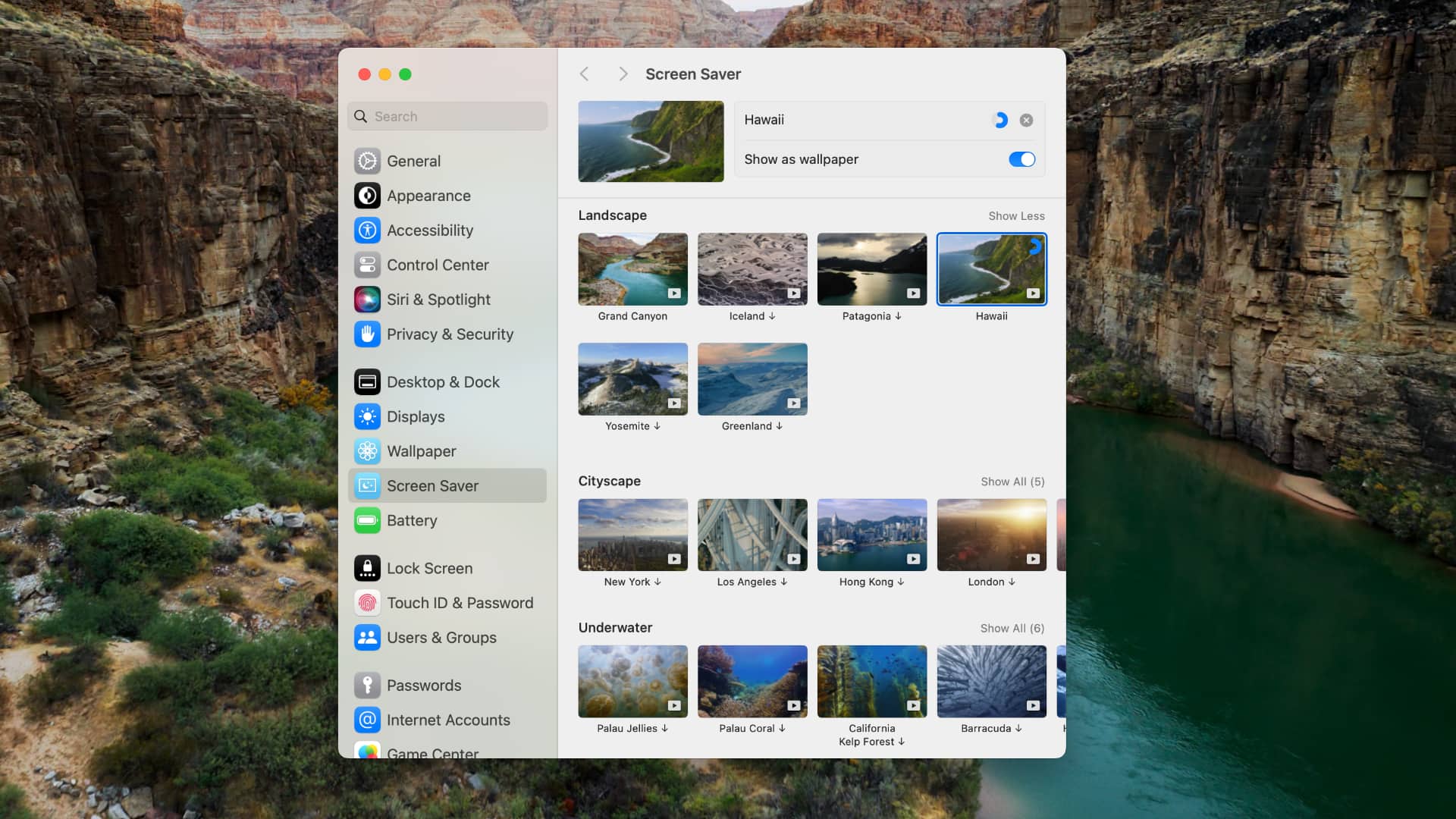1456x819 pixels.
Task: Open the Wallpaper settings pane
Action: tap(421, 451)
